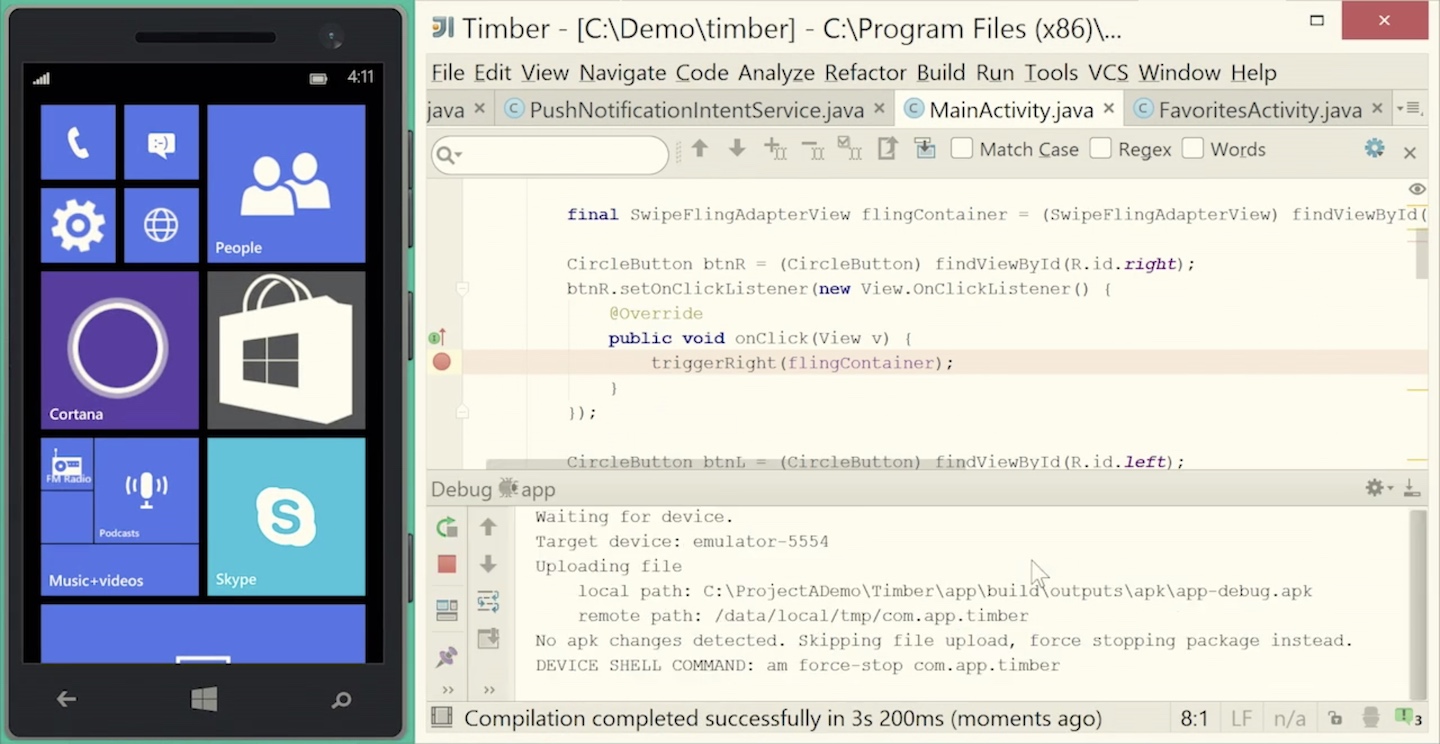The height and width of the screenshot is (744, 1440).
Task: Pin the Debug console tab
Action: pyautogui.click(x=446, y=656)
